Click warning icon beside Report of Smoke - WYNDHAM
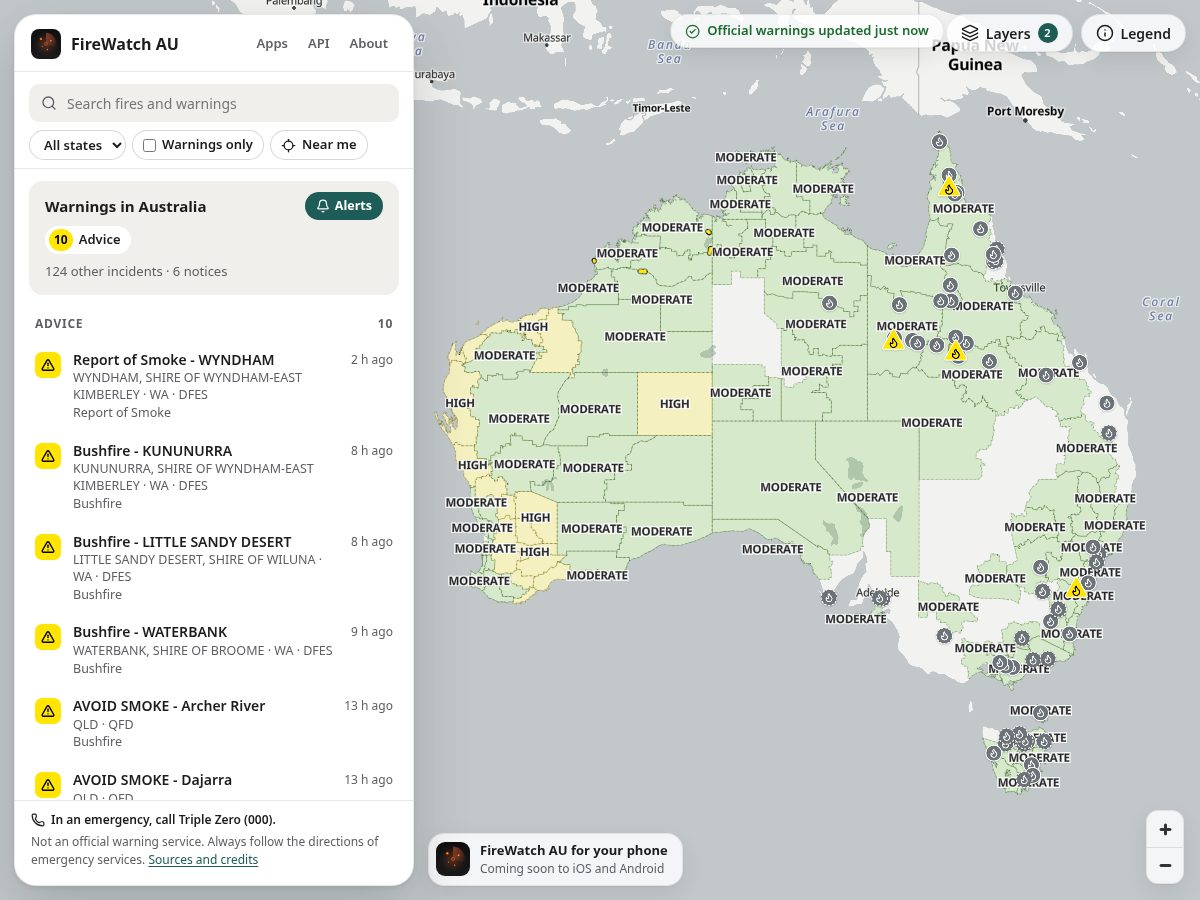 click(48, 365)
